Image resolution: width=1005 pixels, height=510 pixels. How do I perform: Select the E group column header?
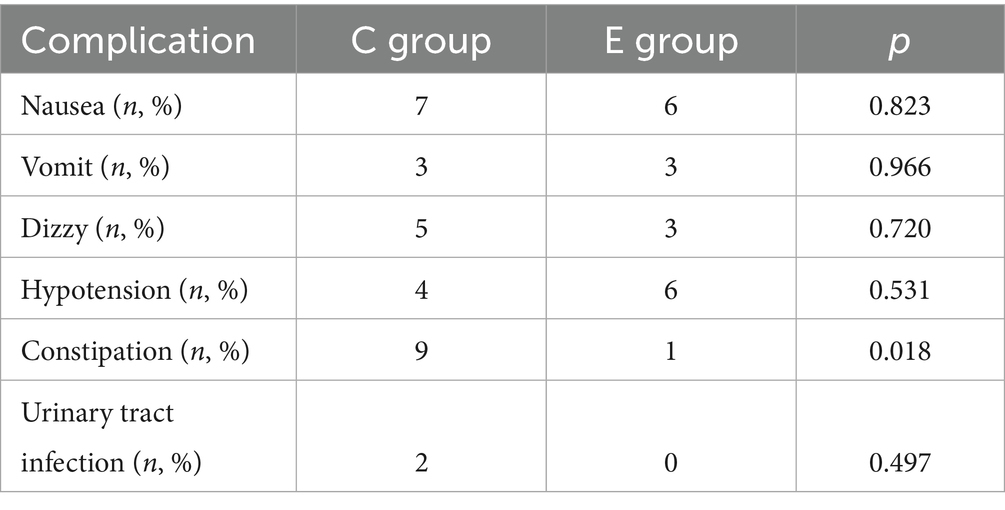click(671, 40)
